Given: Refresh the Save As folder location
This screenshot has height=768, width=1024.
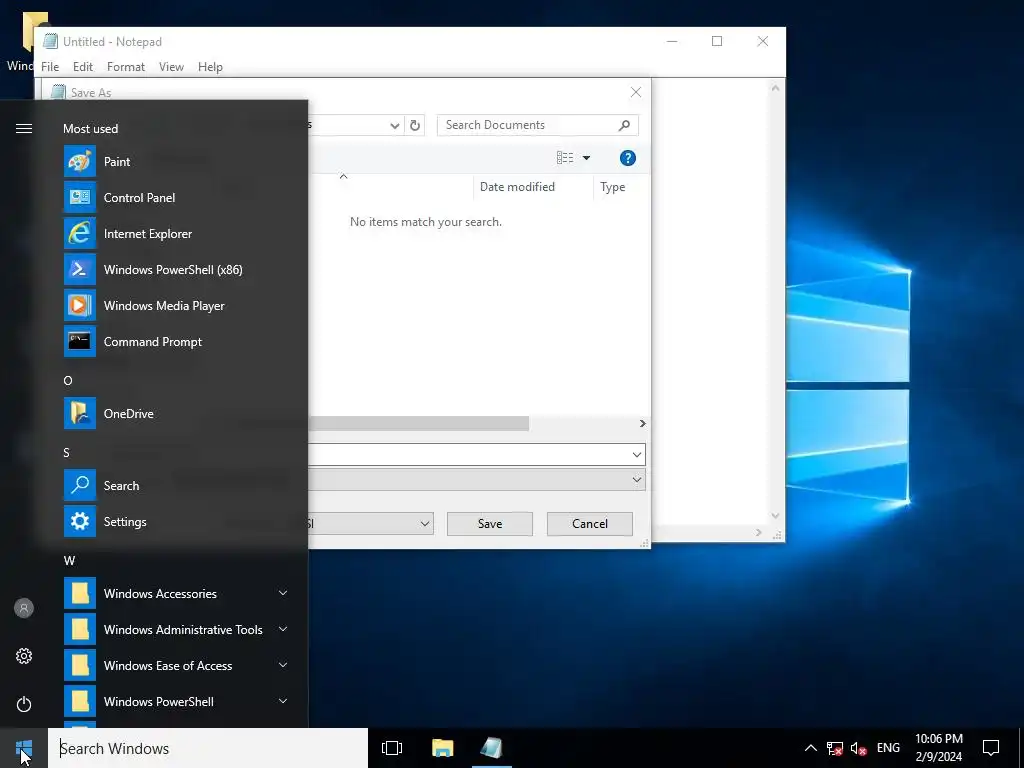Looking at the screenshot, I should coord(415,125).
